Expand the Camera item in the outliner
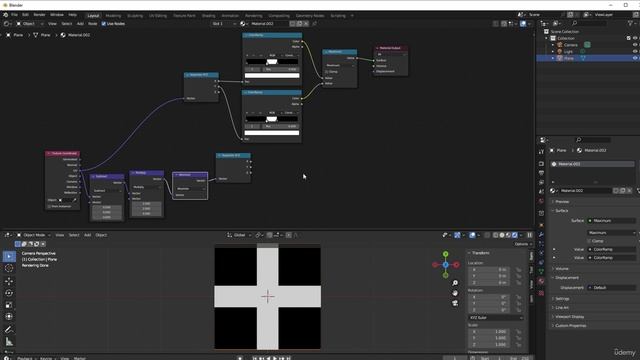The width and height of the screenshot is (640, 360). click(x=553, y=45)
